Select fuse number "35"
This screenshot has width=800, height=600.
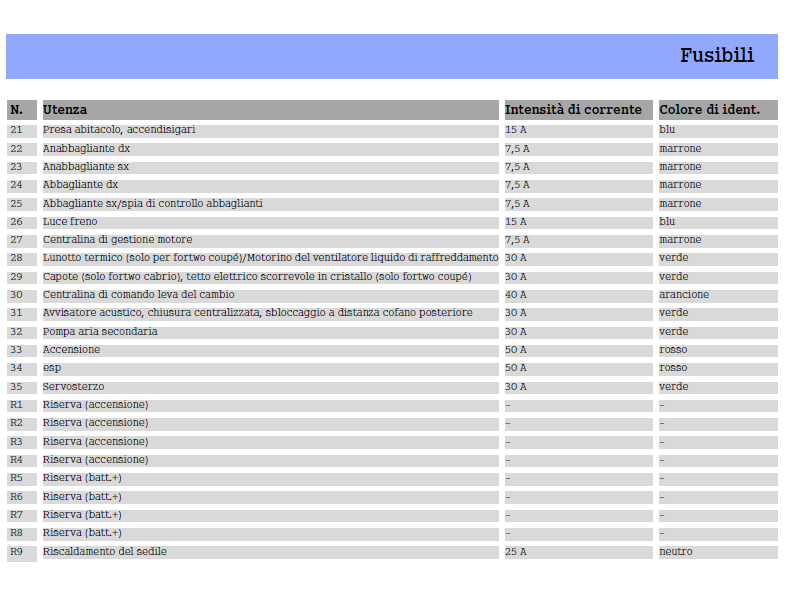(16, 387)
